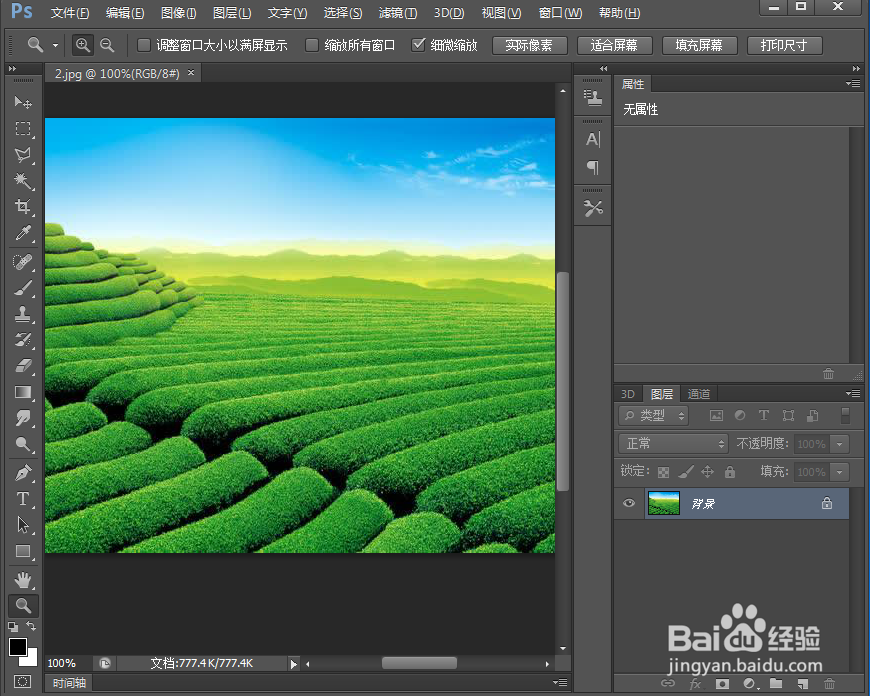Enable 调整窗口大小以满屏显示 checkbox
The width and height of the screenshot is (870, 696).
tap(144, 45)
